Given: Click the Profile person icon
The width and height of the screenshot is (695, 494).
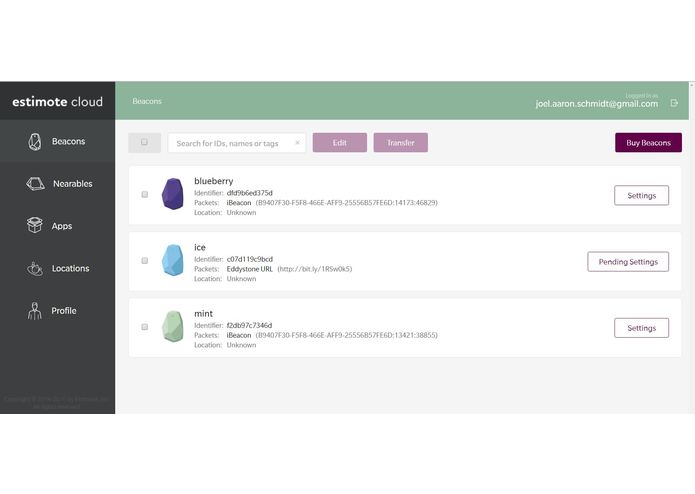Looking at the screenshot, I should point(35,311).
